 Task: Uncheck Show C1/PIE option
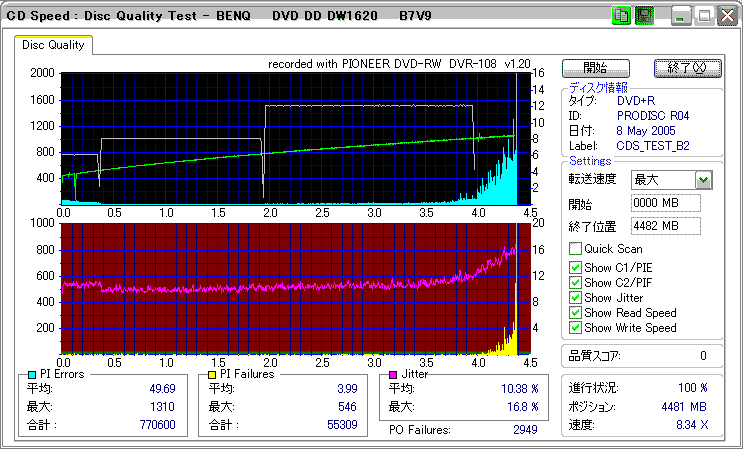[x=575, y=267]
